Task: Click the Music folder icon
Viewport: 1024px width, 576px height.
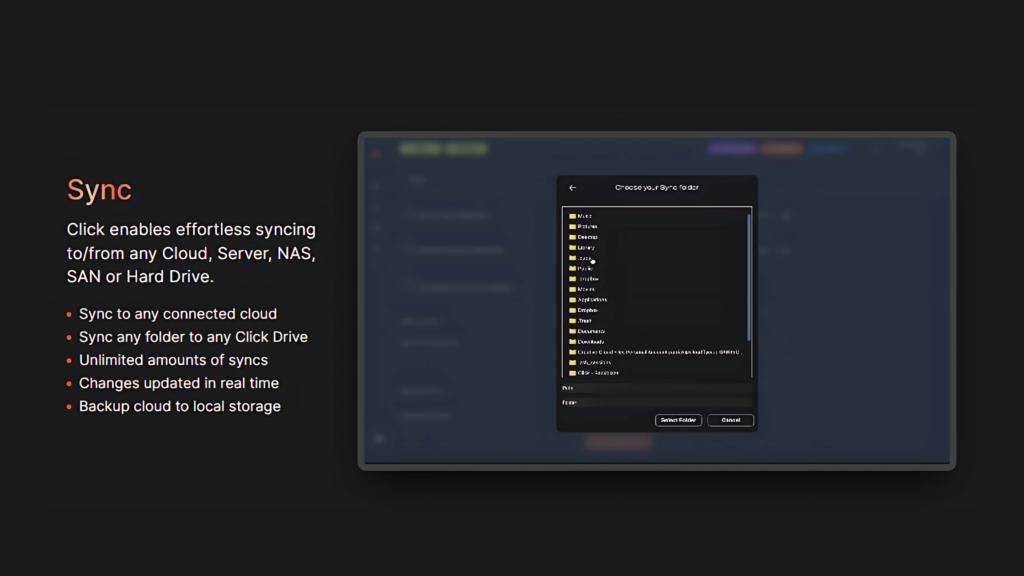Action: (x=573, y=216)
